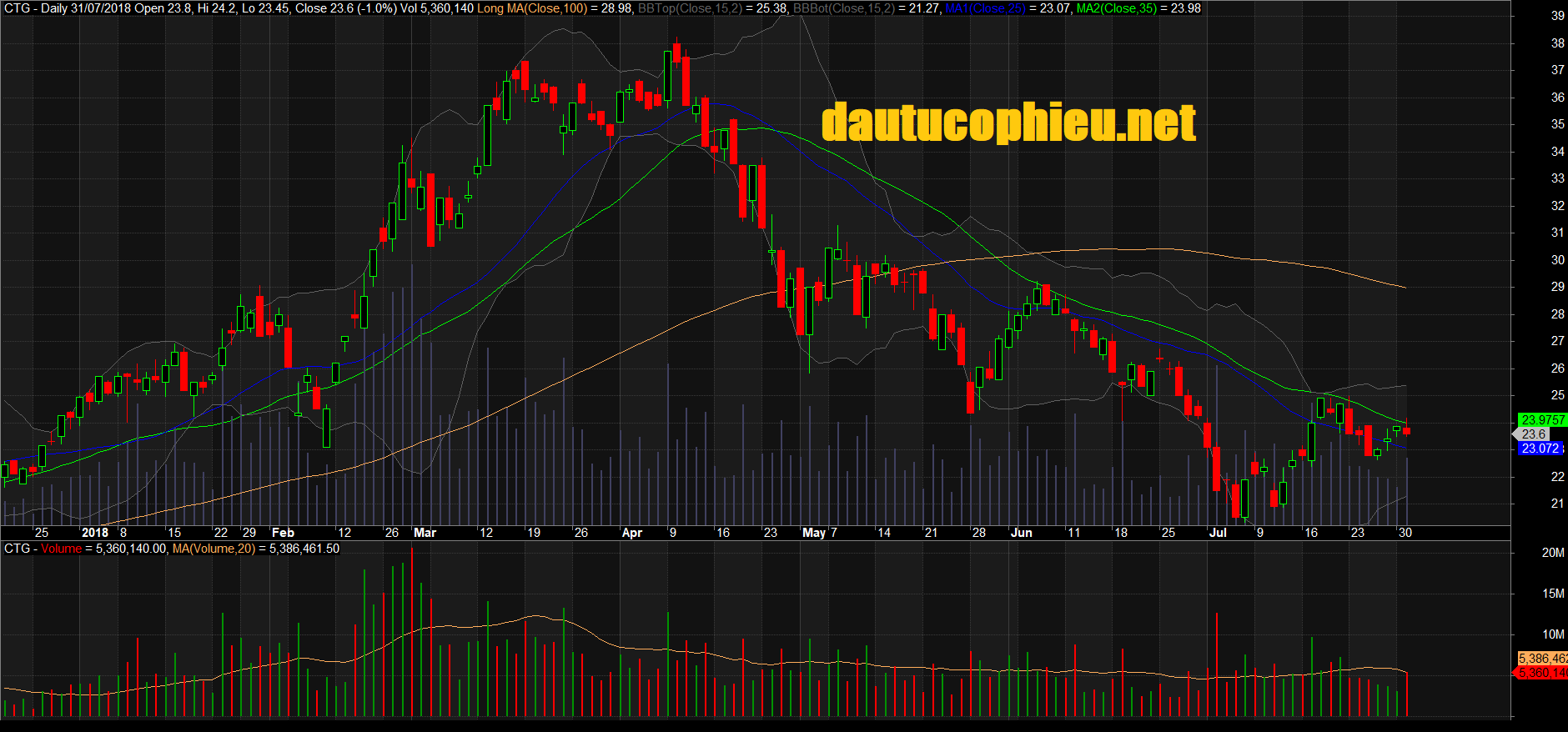
Task: Select the Apr marker on the date axis
Action: (x=632, y=533)
